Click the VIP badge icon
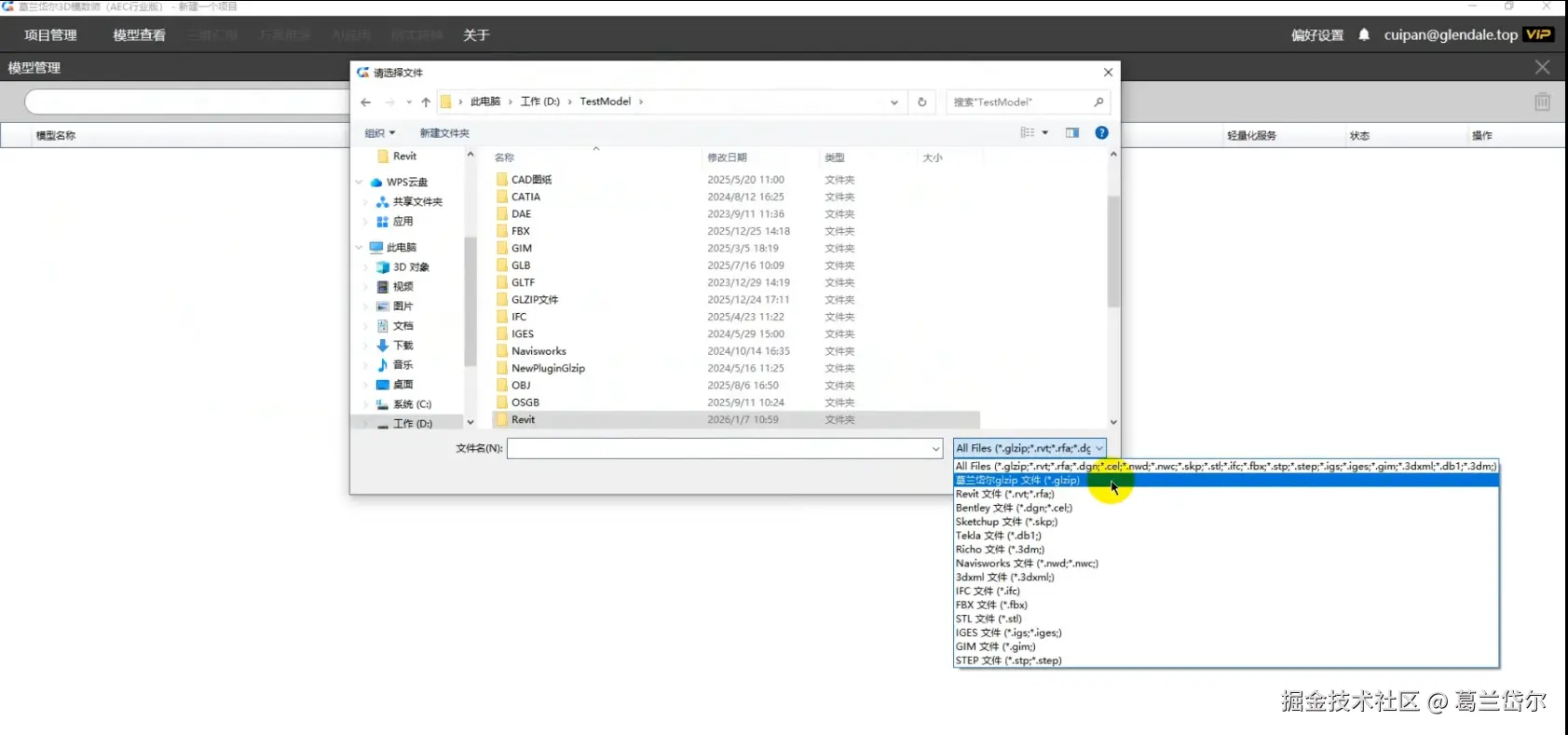 pos(1537,34)
